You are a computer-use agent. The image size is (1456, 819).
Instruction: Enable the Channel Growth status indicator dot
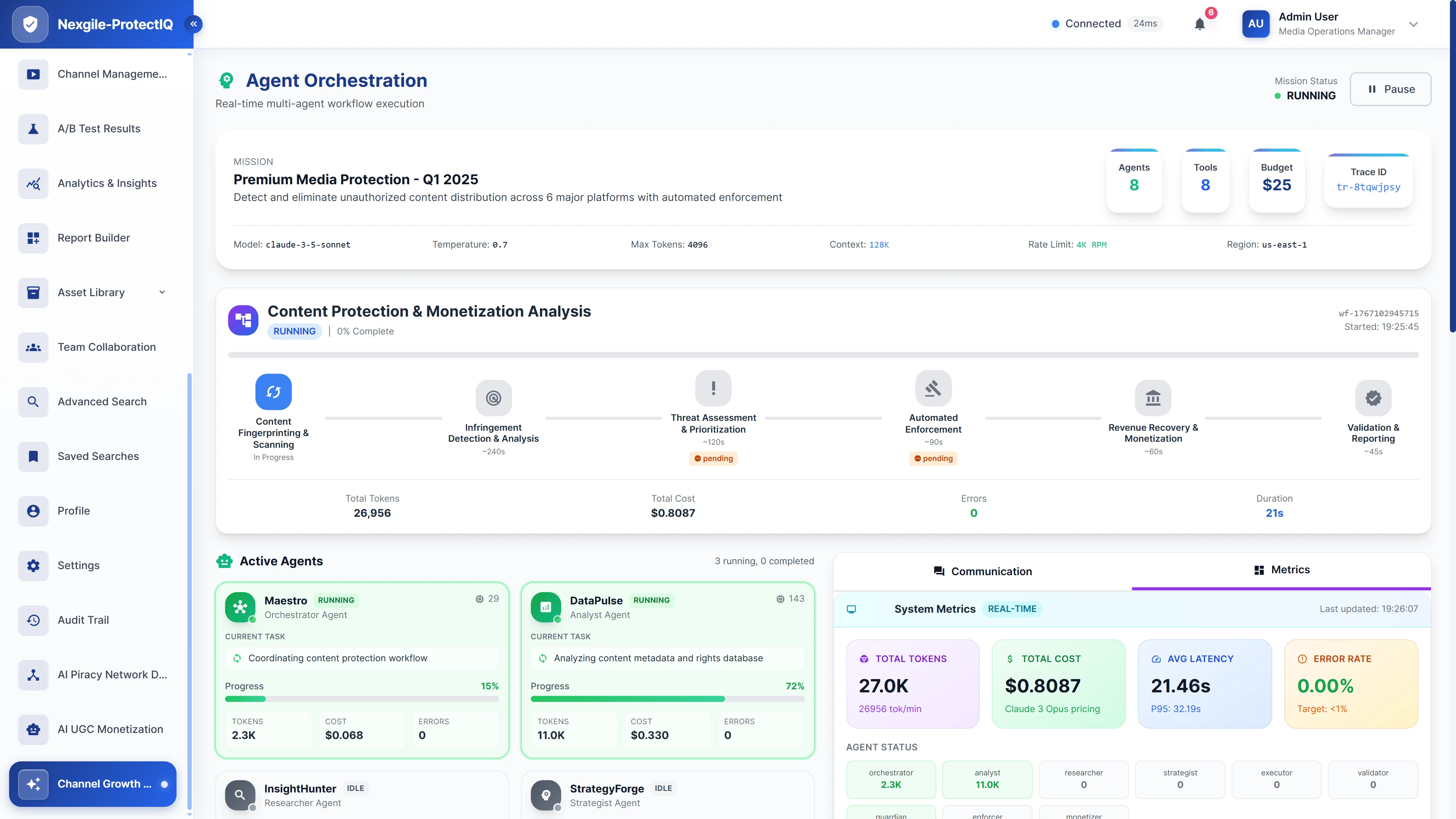pyautogui.click(x=165, y=784)
